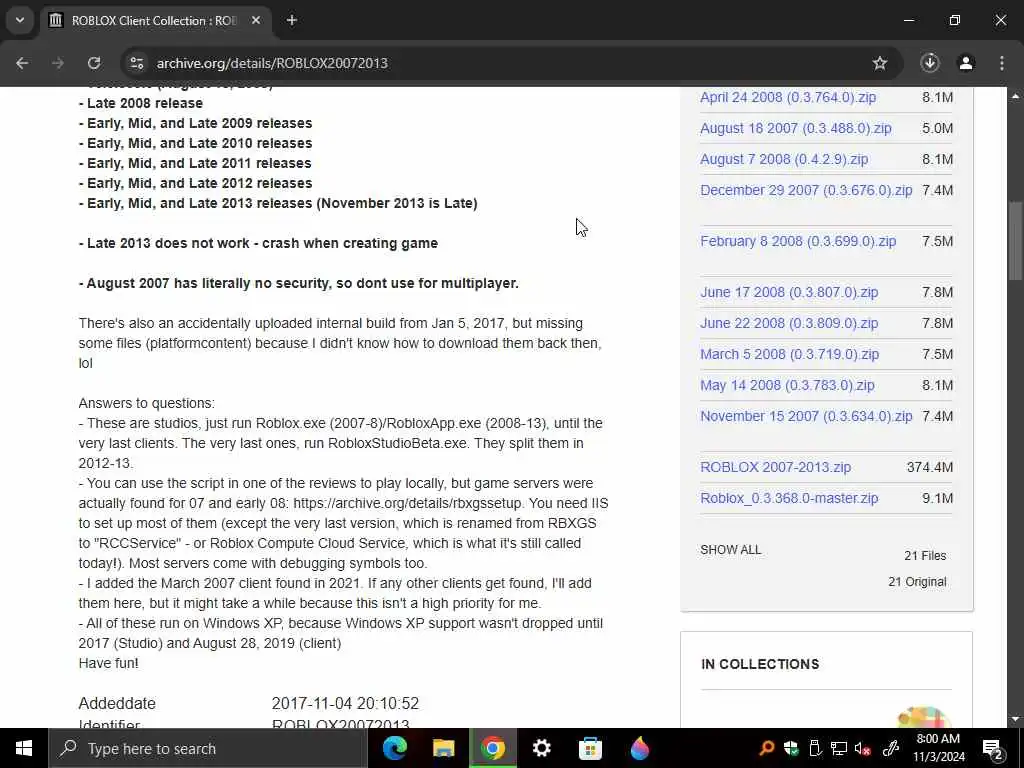The height and width of the screenshot is (768, 1024).
Task: Download November 15 2007 (0.3.634.0).zip
Action: coord(806,416)
